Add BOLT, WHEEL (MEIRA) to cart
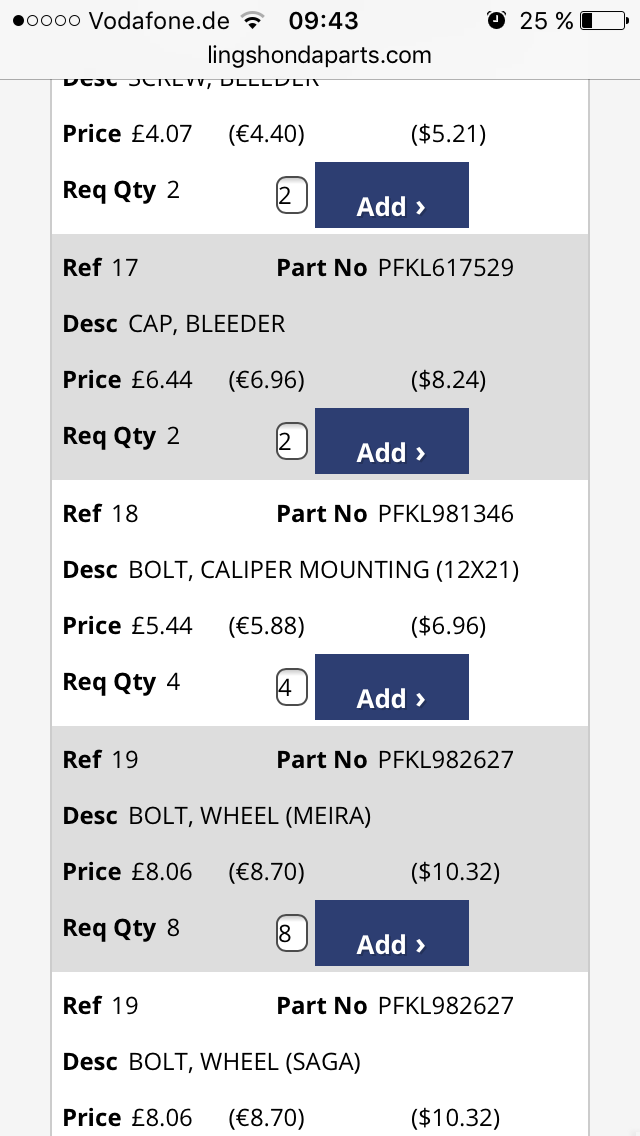640x1136 pixels. point(391,932)
